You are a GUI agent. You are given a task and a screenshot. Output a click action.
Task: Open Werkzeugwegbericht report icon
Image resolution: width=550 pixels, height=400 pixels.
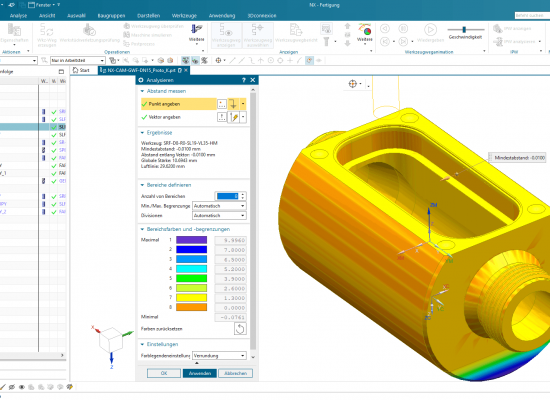[295, 30]
